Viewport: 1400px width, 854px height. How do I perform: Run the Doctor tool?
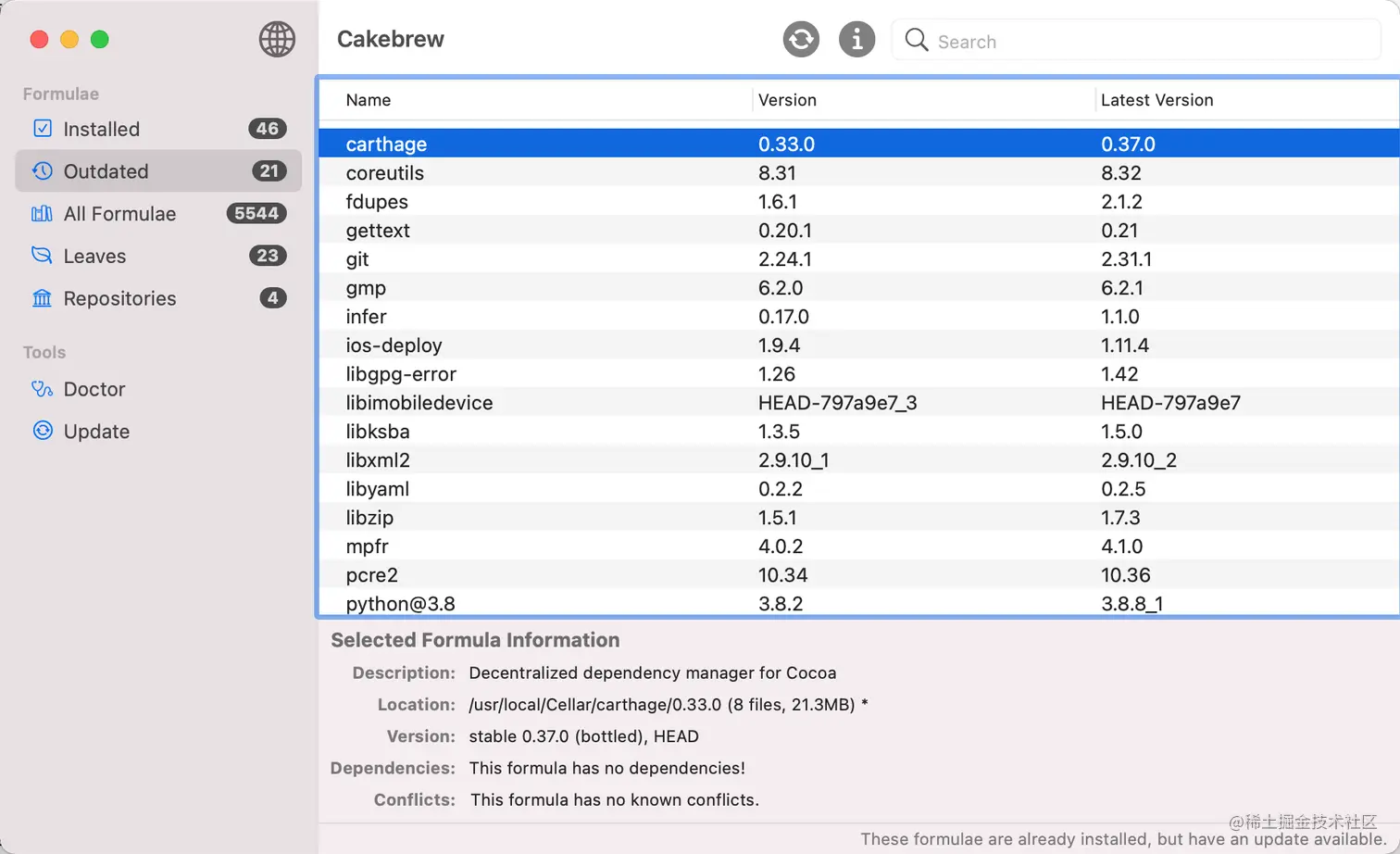pos(158,389)
